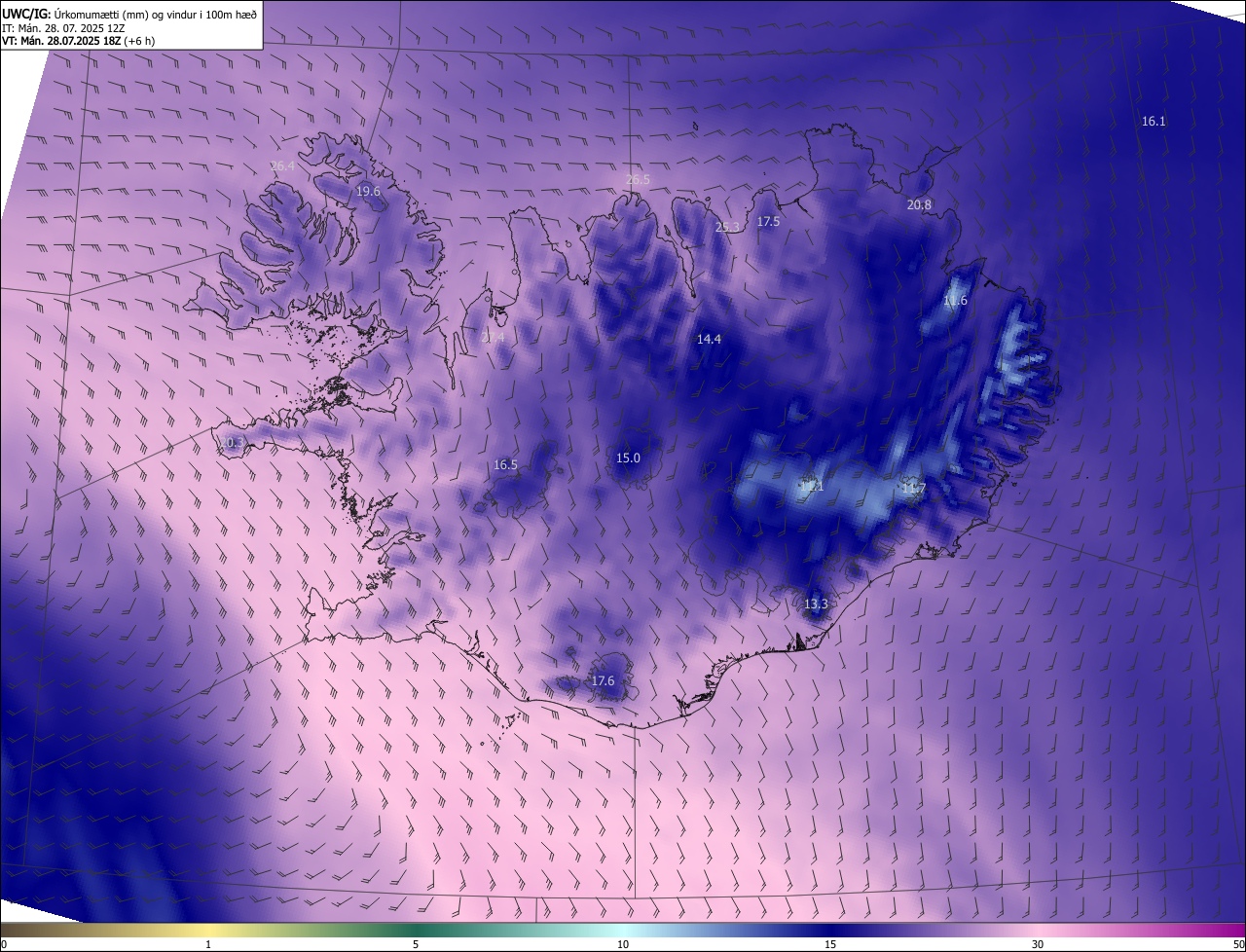Click the 13.3 value near southeast coast

pyautogui.click(x=816, y=604)
